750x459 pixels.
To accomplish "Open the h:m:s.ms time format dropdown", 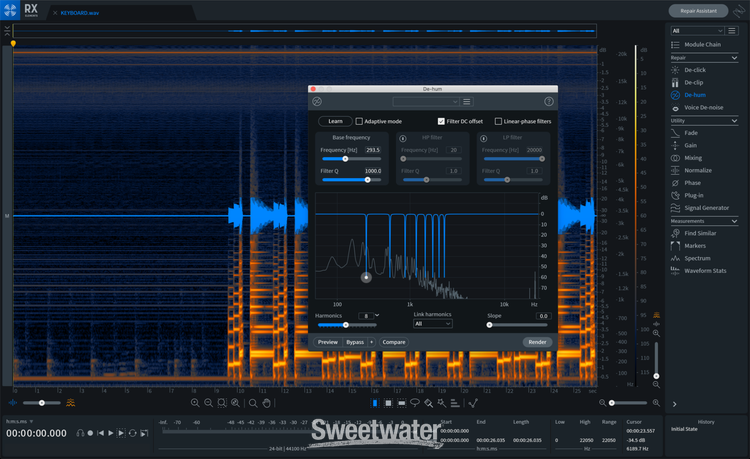I will (x=20, y=421).
